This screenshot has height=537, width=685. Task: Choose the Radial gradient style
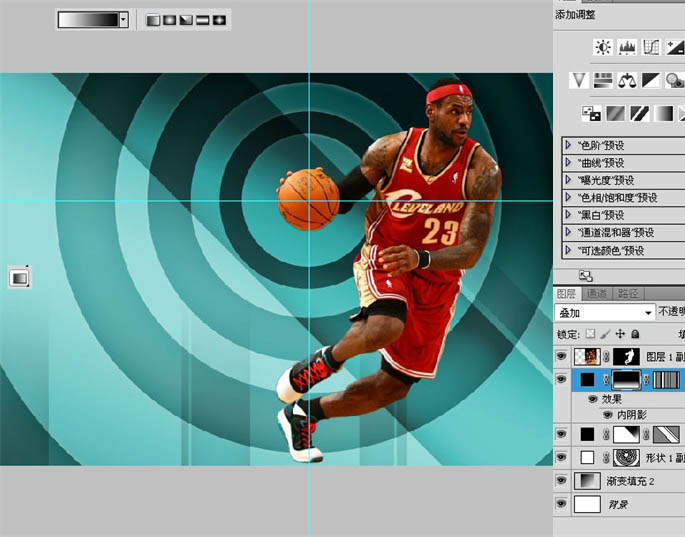pyautogui.click(x=170, y=20)
